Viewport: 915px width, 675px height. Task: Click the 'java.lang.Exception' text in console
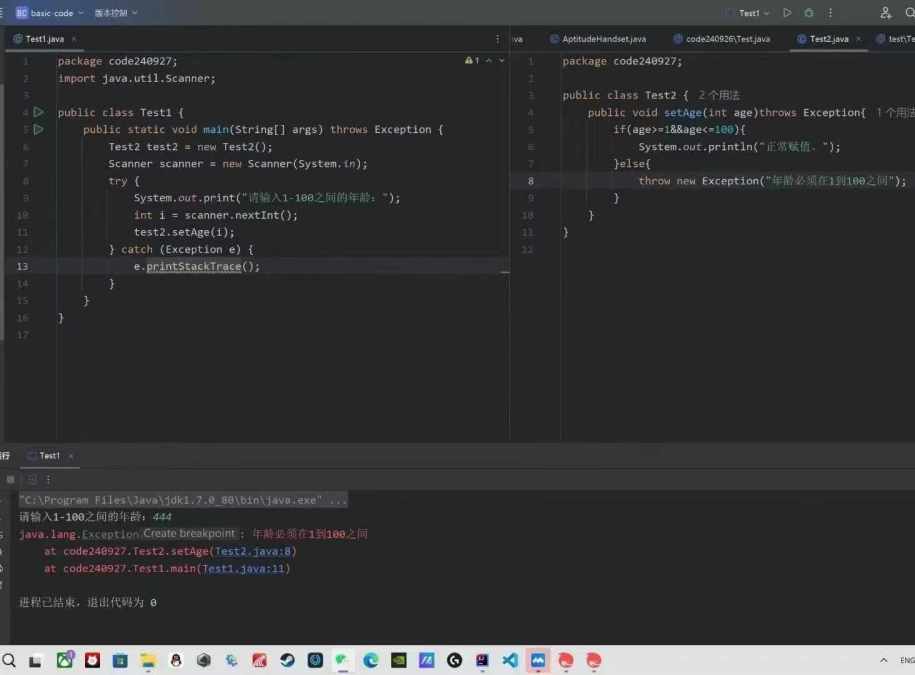(x=79, y=534)
